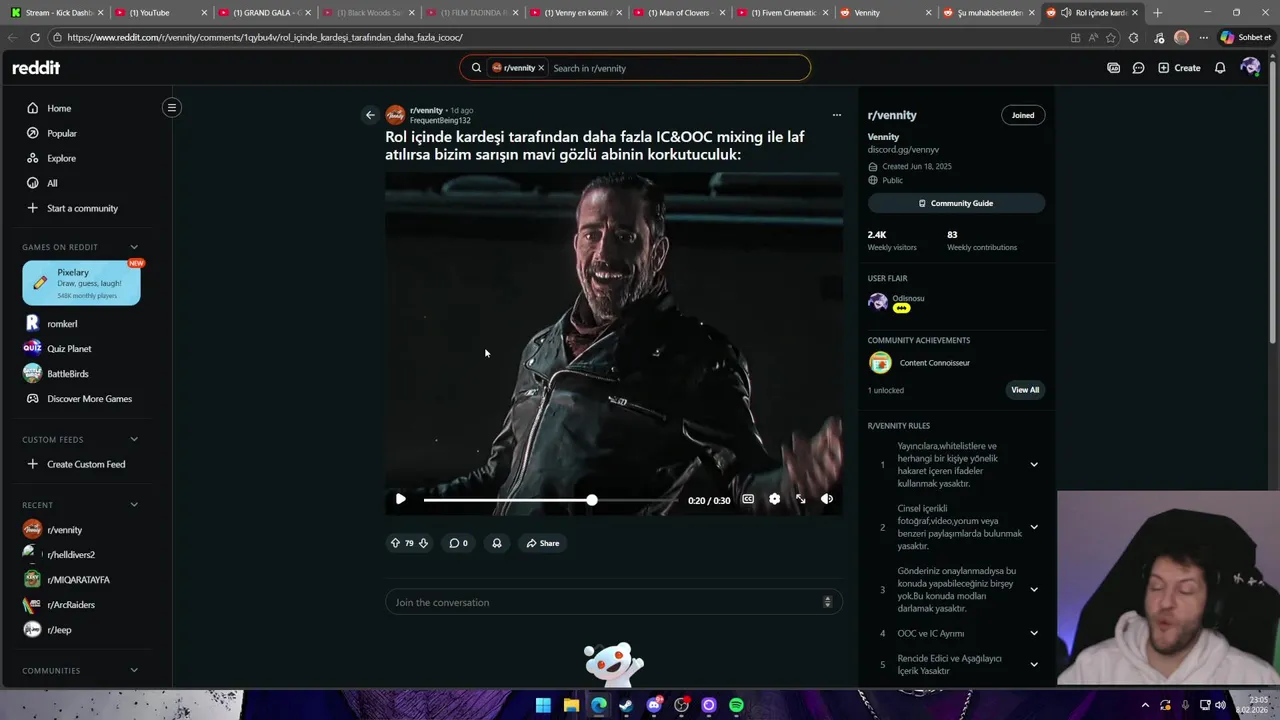The height and width of the screenshot is (720, 1280).
Task: Click Join the conversation comment box
Action: click(x=614, y=602)
